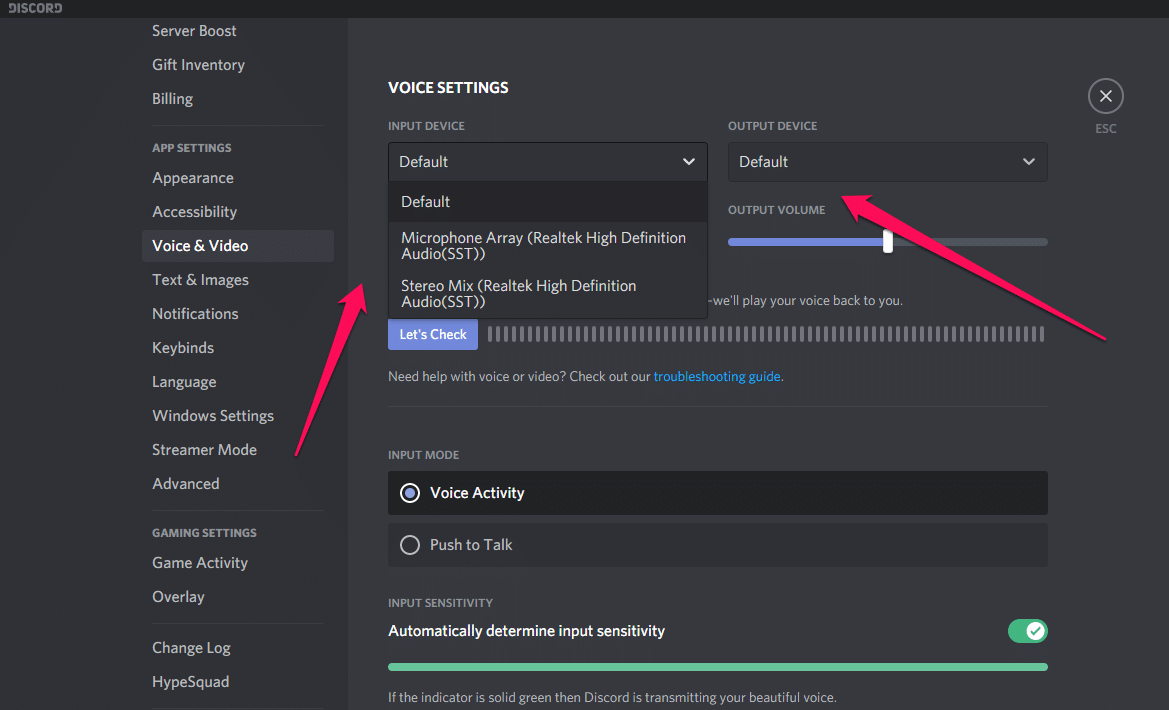Click the Discord logo in title bar
1169x710 pixels.
point(35,8)
